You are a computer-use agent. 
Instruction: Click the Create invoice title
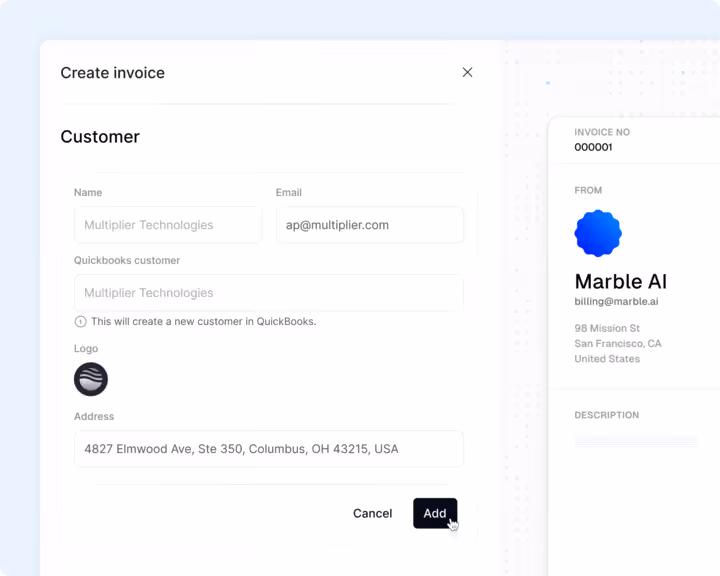112,73
